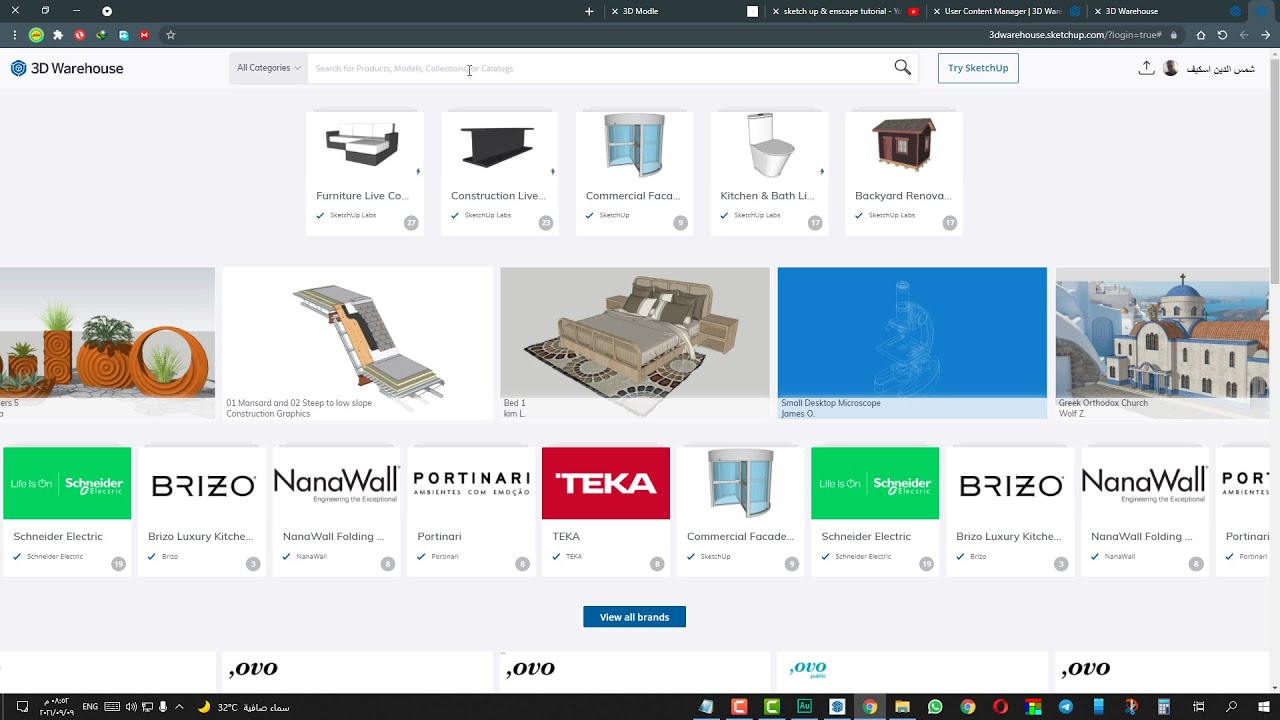Open WhatsApp from the taskbar
The height and width of the screenshot is (720, 1280).
click(935, 707)
